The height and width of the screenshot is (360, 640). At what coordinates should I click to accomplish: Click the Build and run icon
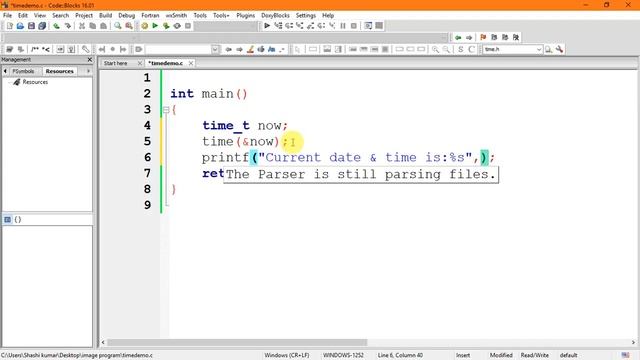pyautogui.click(x=166, y=26)
